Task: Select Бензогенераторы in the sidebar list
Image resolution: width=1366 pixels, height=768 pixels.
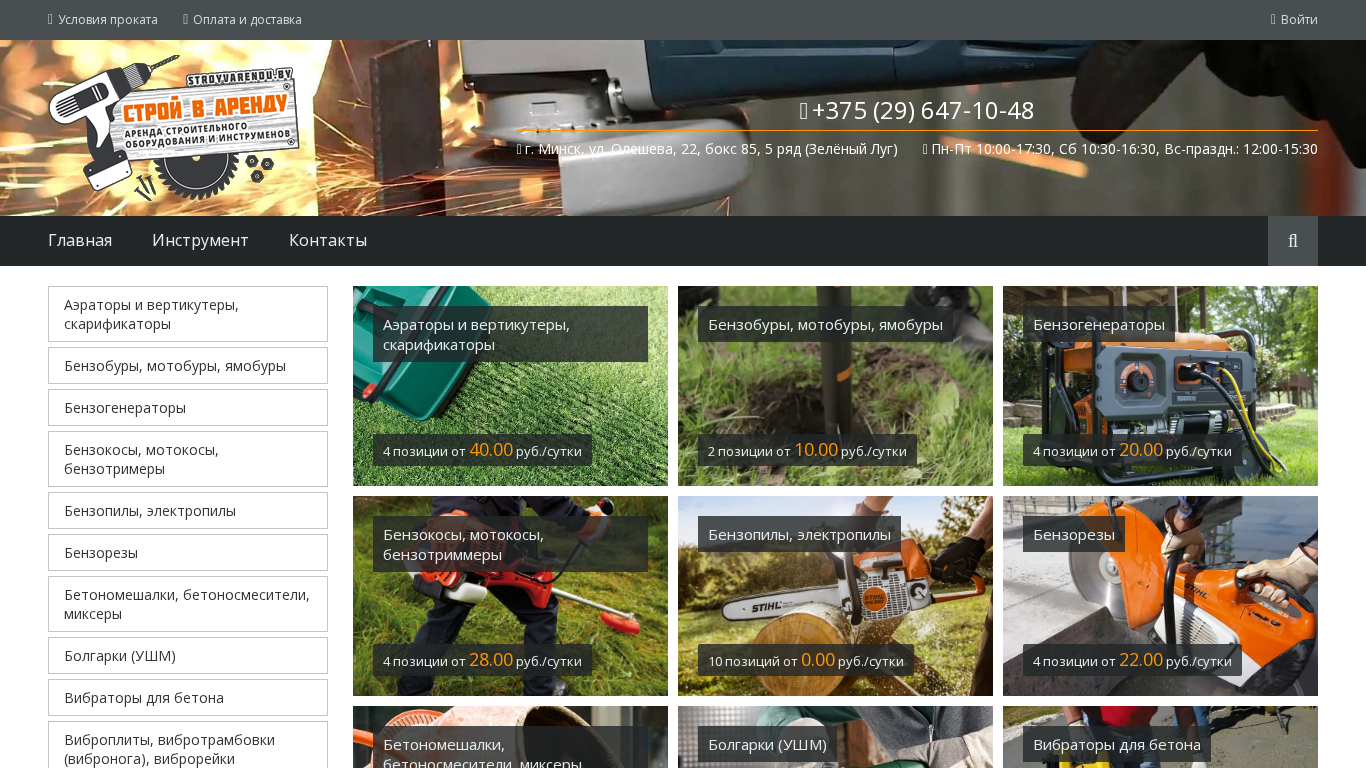Action: coord(188,408)
